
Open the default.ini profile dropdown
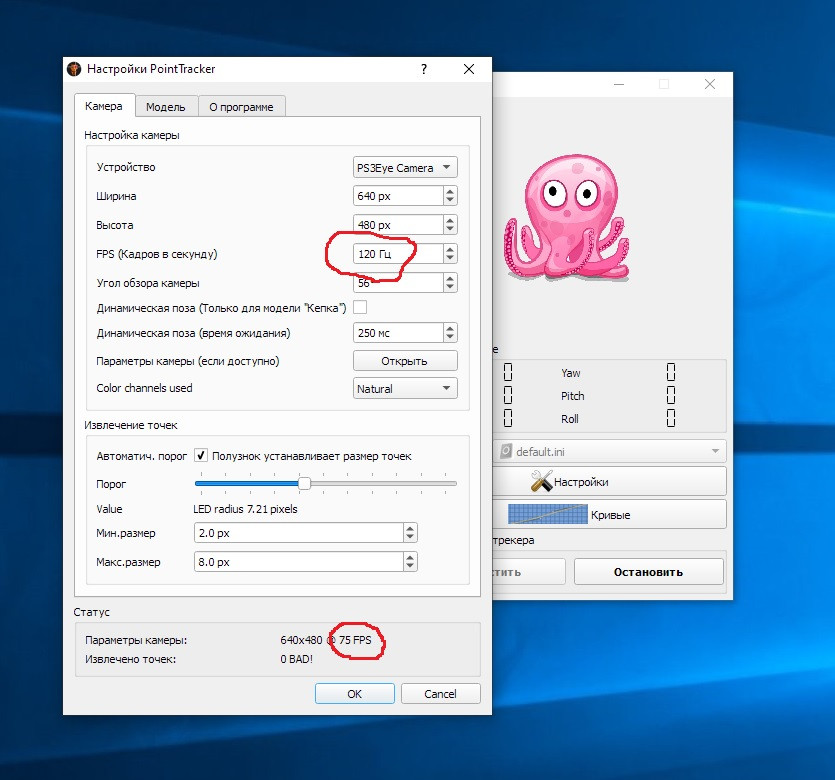610,451
